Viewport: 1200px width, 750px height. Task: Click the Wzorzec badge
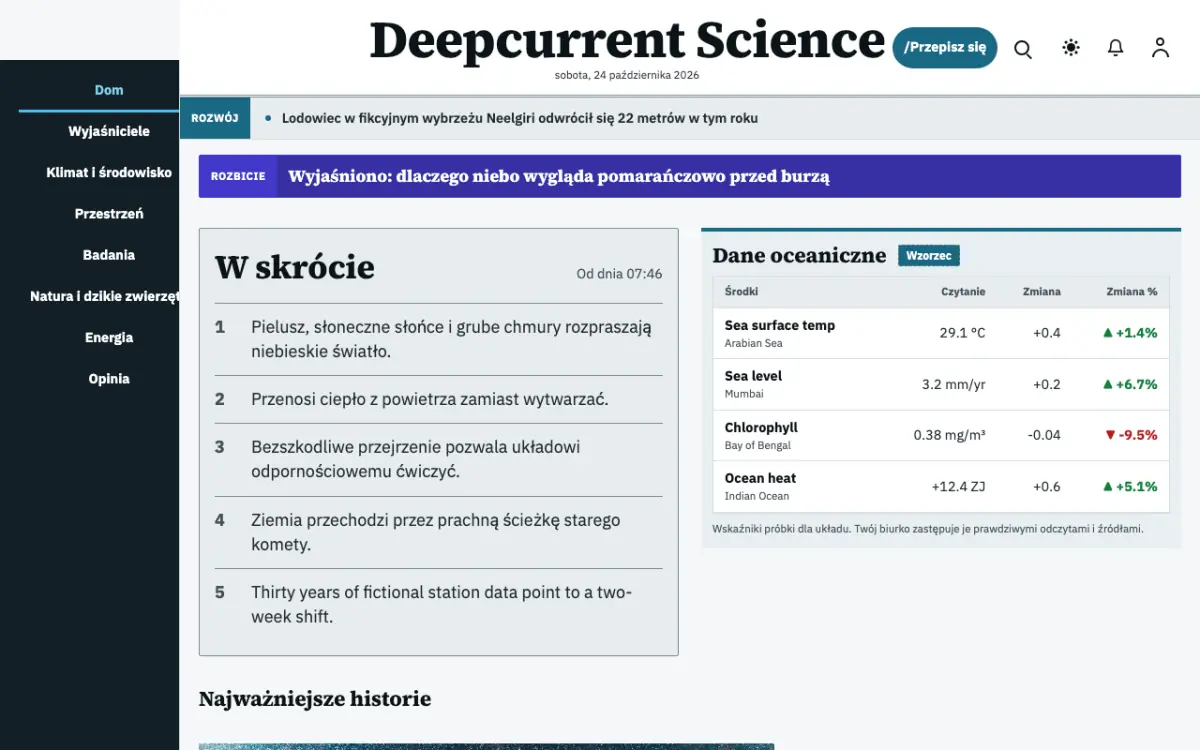pyautogui.click(x=929, y=255)
